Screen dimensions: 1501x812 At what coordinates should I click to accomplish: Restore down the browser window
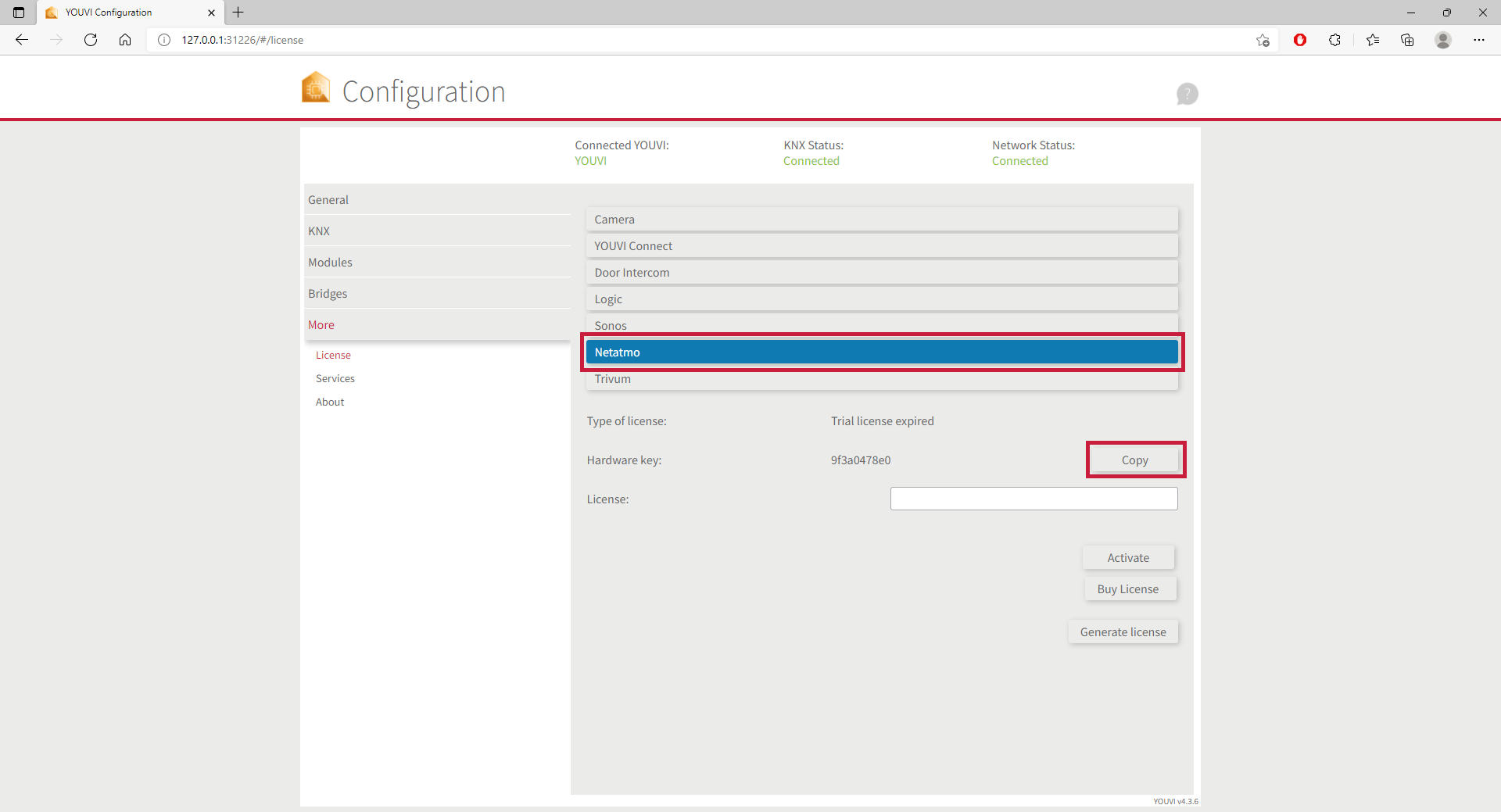coord(1447,13)
